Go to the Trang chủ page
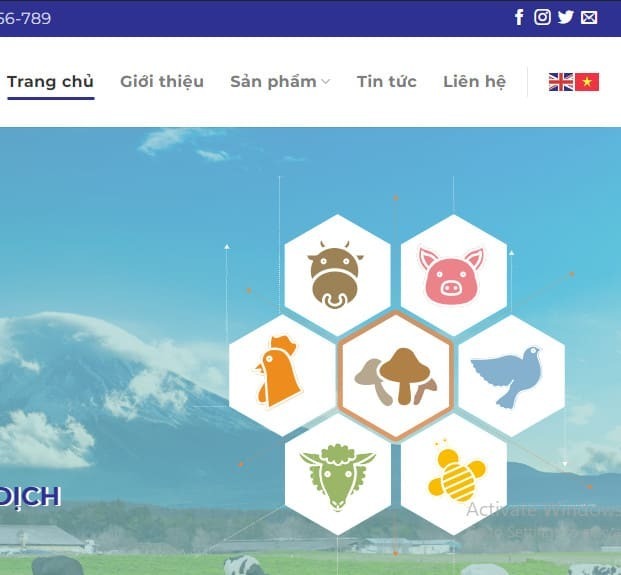The image size is (621, 575). click(50, 82)
